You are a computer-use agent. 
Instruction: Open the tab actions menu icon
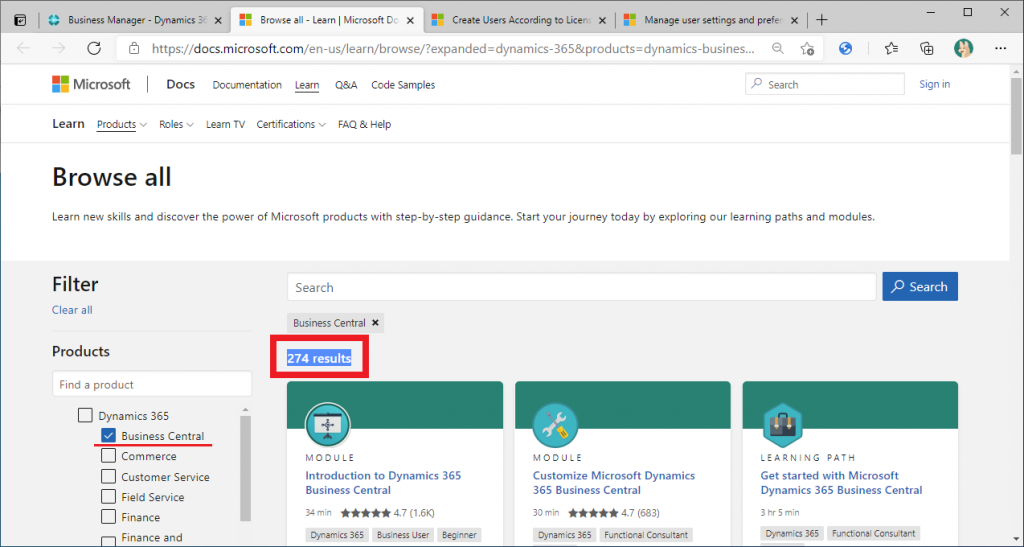coord(20,20)
